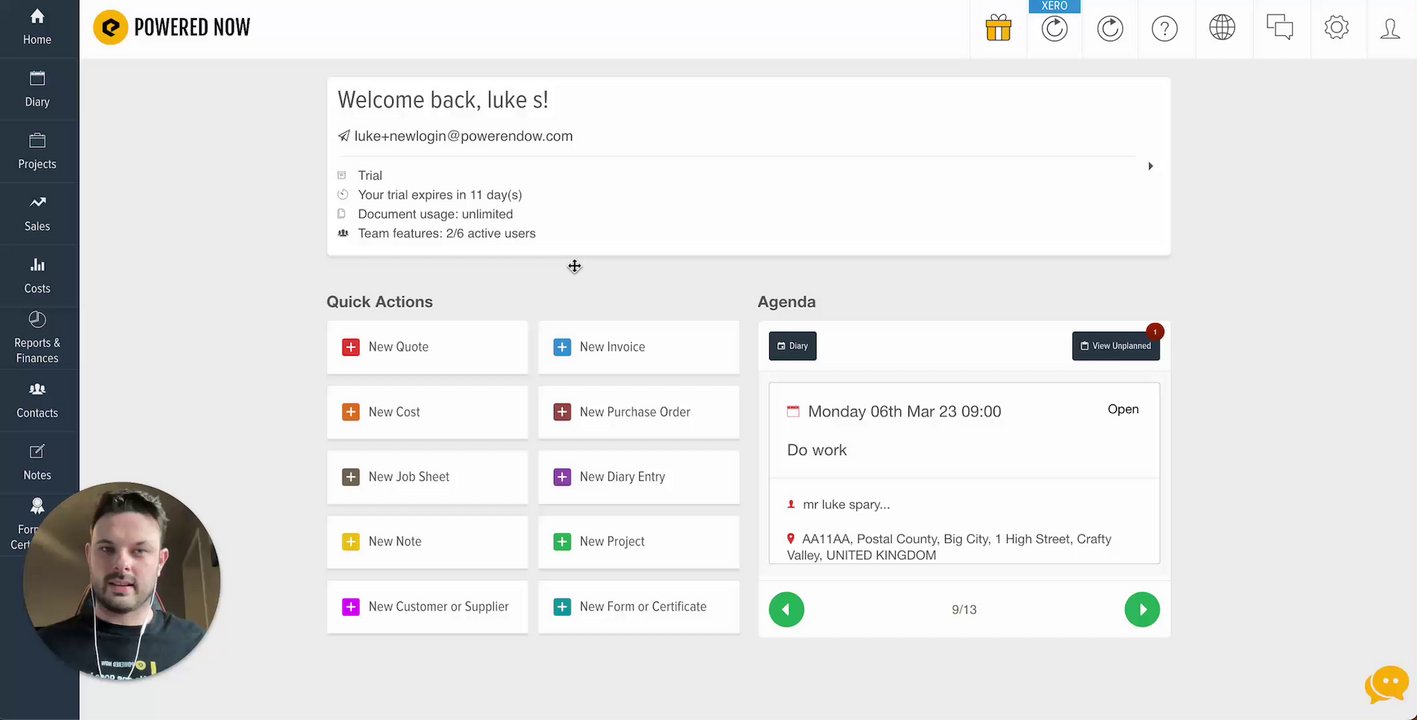
Task: Open the chat messages icon in header
Action: tap(1279, 28)
